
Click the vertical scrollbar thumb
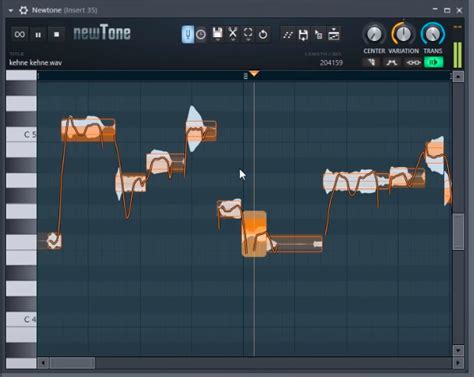pos(458,232)
